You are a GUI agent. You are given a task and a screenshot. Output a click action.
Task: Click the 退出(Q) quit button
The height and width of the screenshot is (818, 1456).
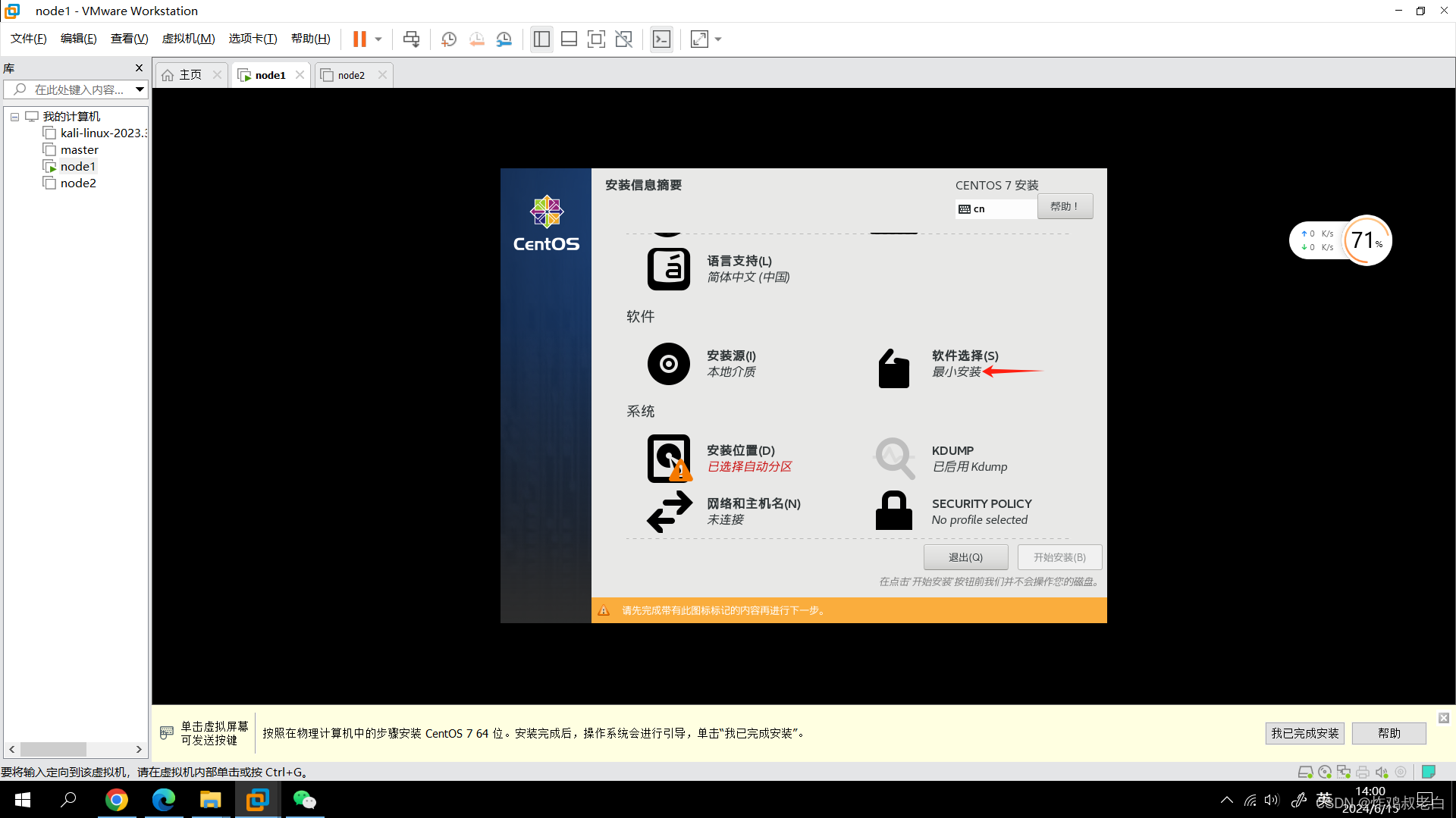pos(965,557)
